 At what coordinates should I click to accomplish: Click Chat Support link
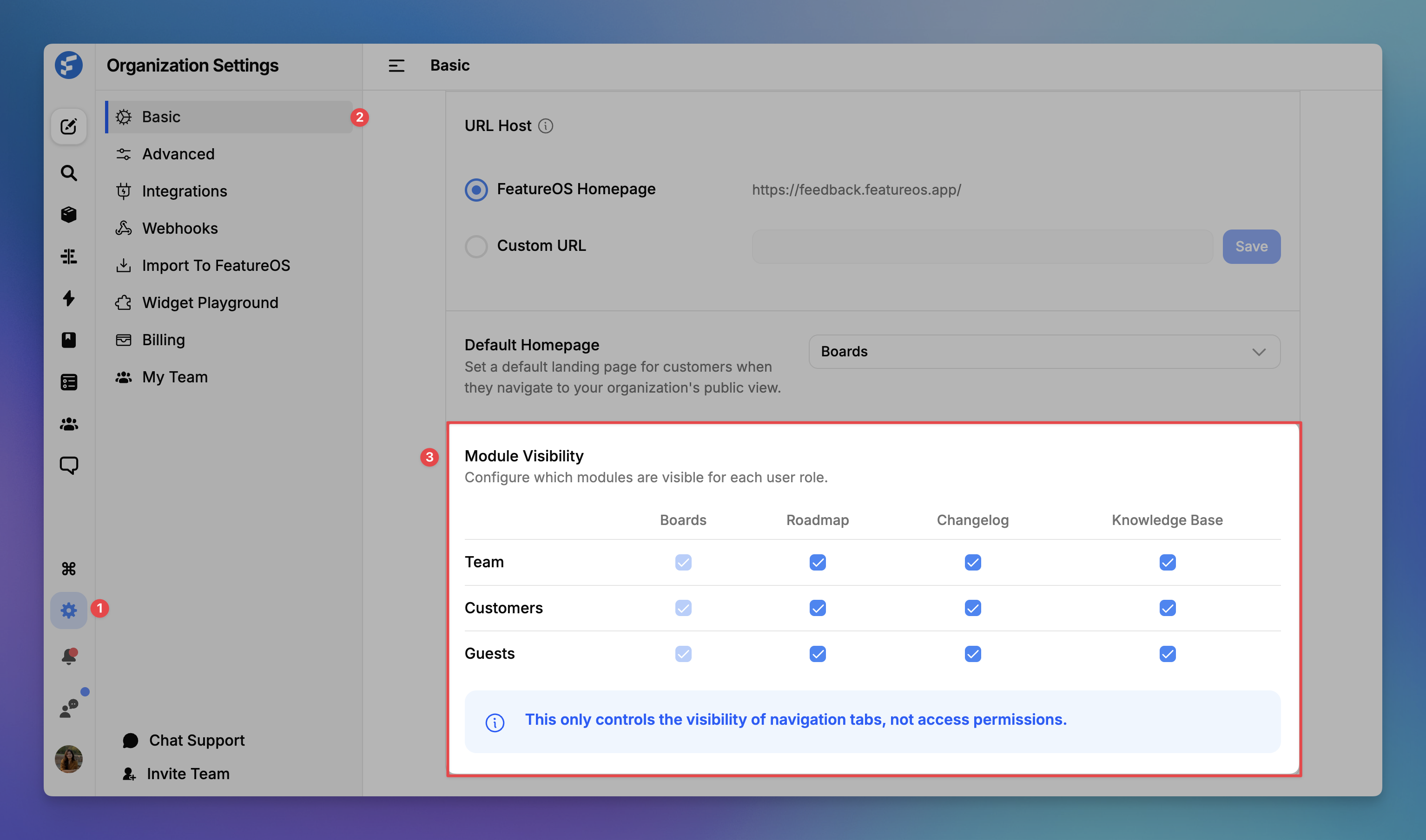(x=184, y=741)
